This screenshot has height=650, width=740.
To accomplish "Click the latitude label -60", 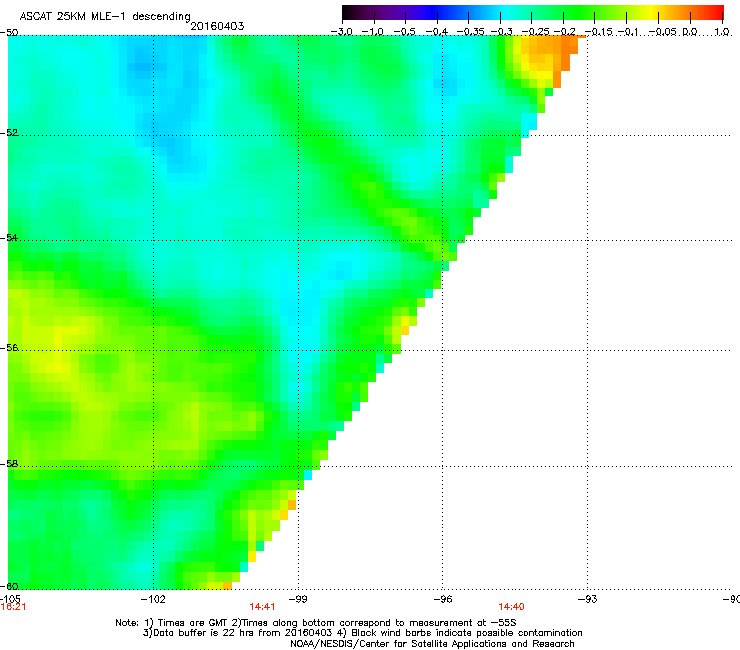I will (9, 586).
